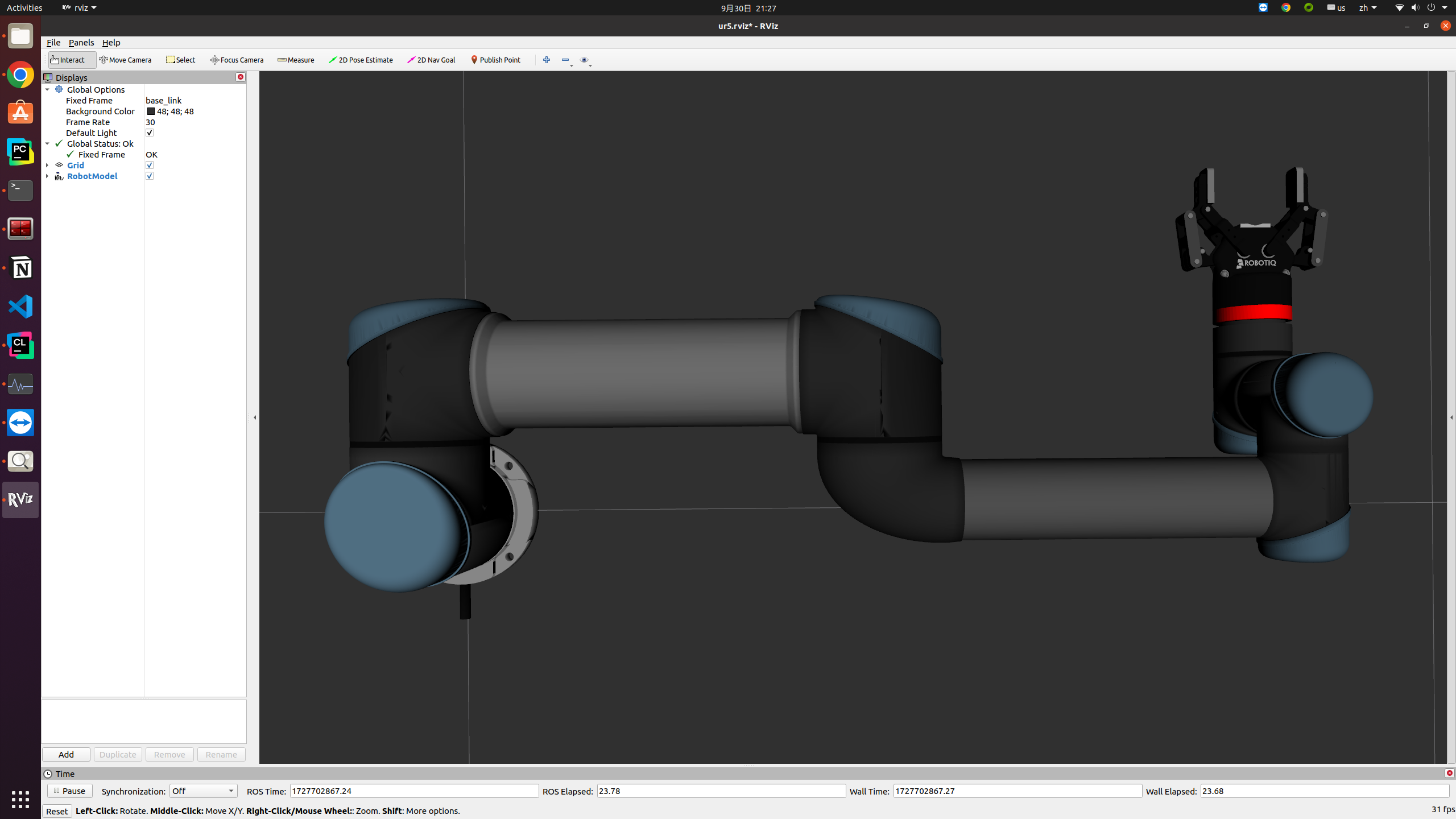The image size is (1456, 819).
Task: Open the zh input language dropdown
Action: tap(1367, 7)
